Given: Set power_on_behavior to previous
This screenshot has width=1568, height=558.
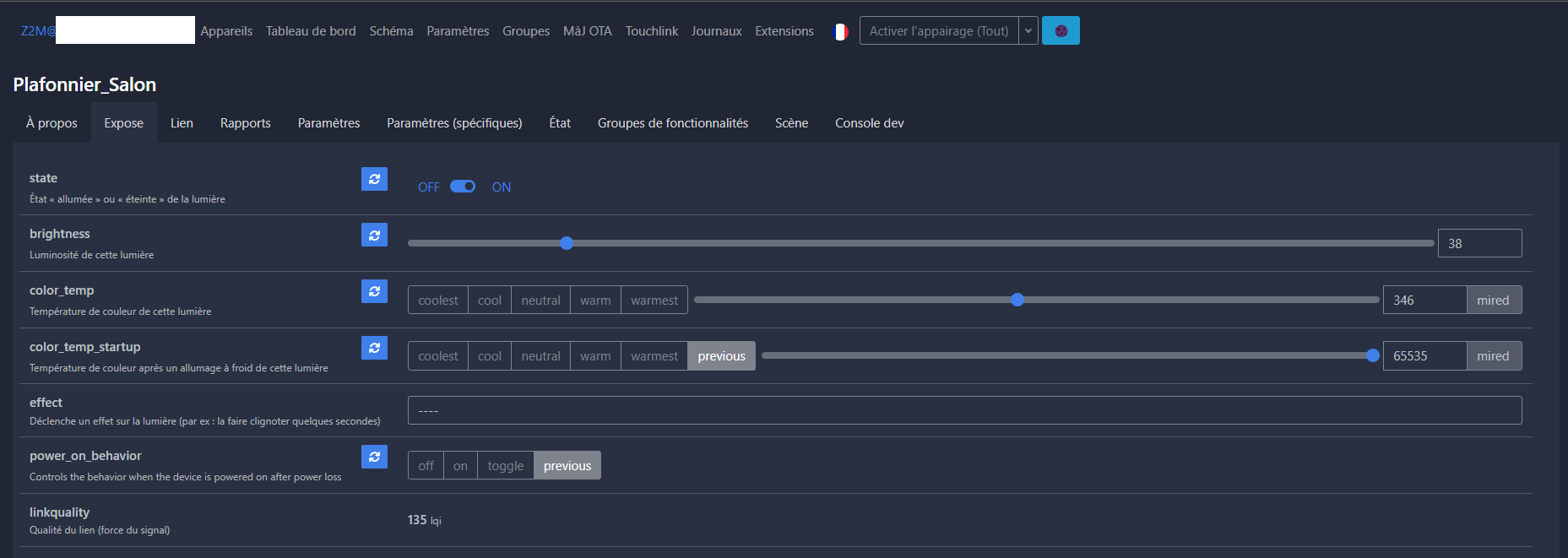Looking at the screenshot, I should coord(567,465).
